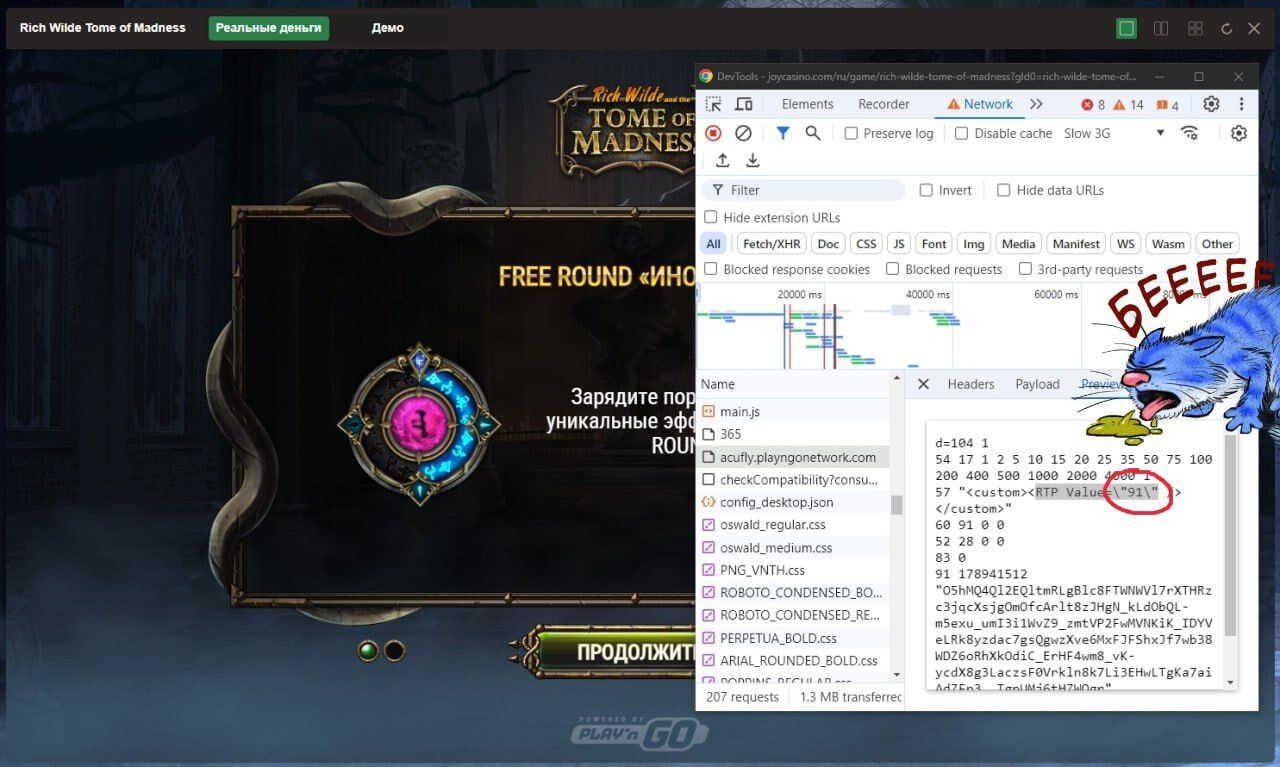Toggle the device toolbar icon
The image size is (1280, 767).
click(x=744, y=104)
